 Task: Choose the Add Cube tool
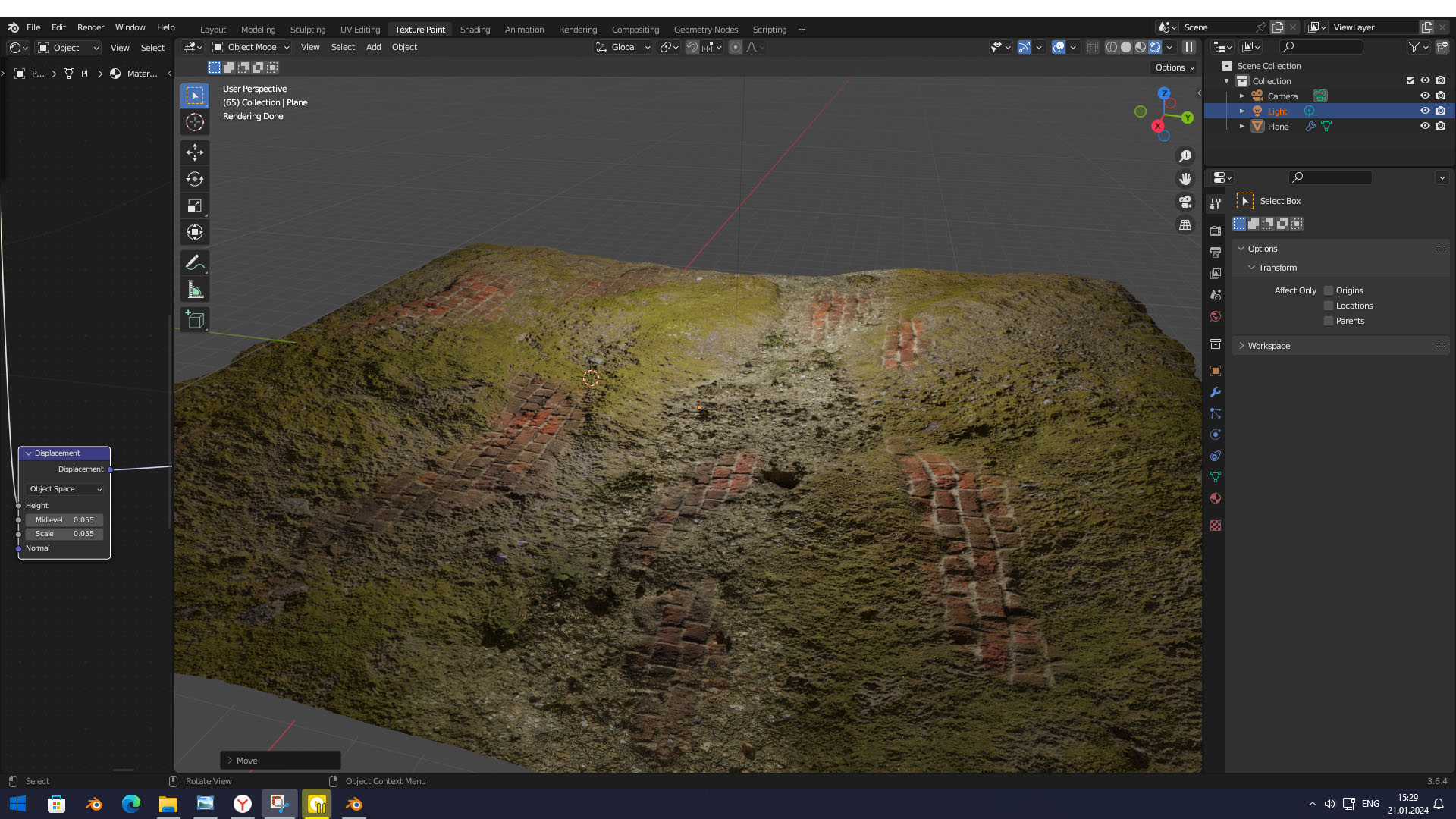195,319
